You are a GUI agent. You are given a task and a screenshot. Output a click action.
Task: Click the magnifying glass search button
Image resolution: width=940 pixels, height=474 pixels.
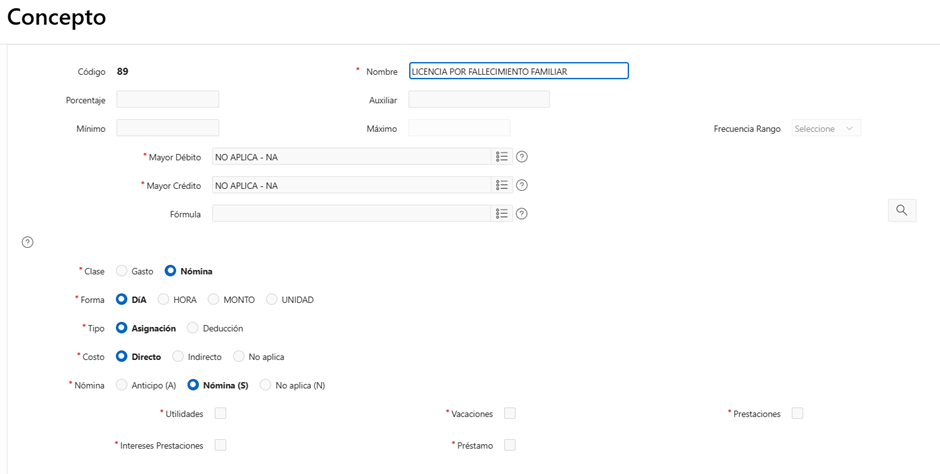(902, 210)
